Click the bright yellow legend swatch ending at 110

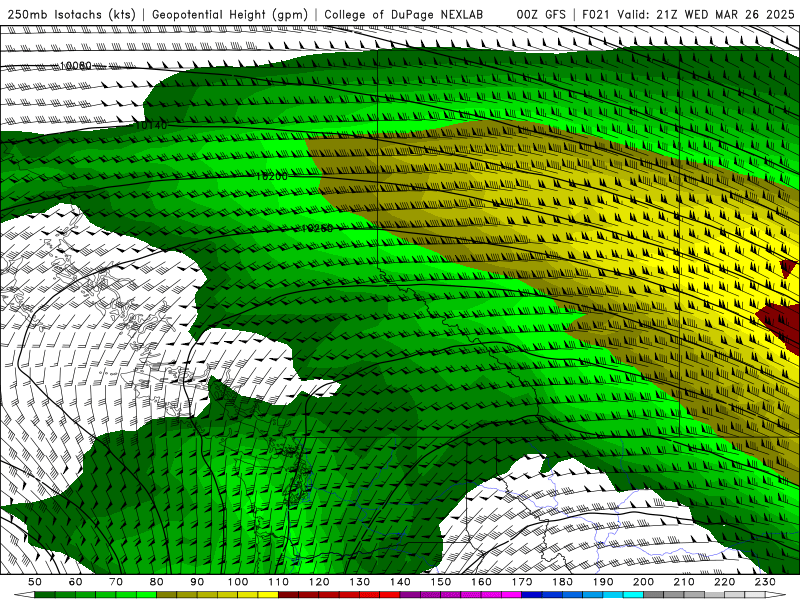[x=268, y=595]
